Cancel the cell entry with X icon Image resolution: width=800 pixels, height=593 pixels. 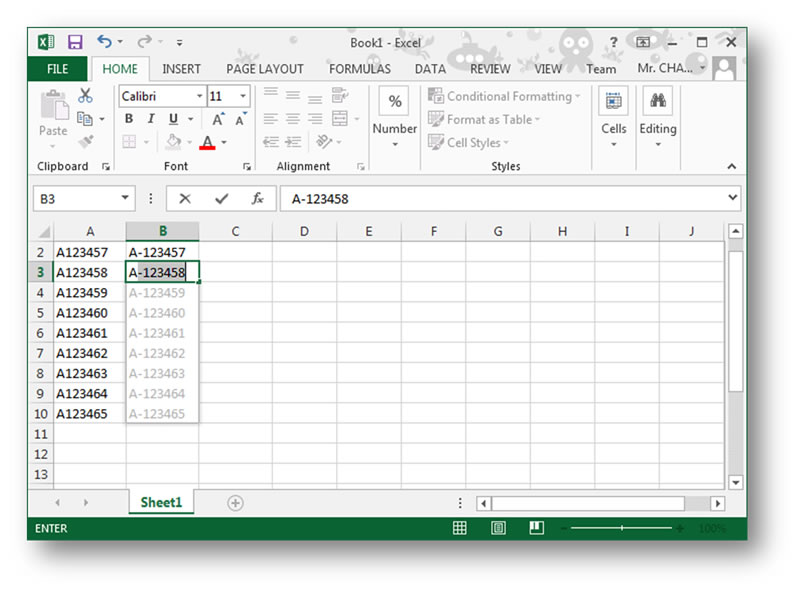(185, 199)
